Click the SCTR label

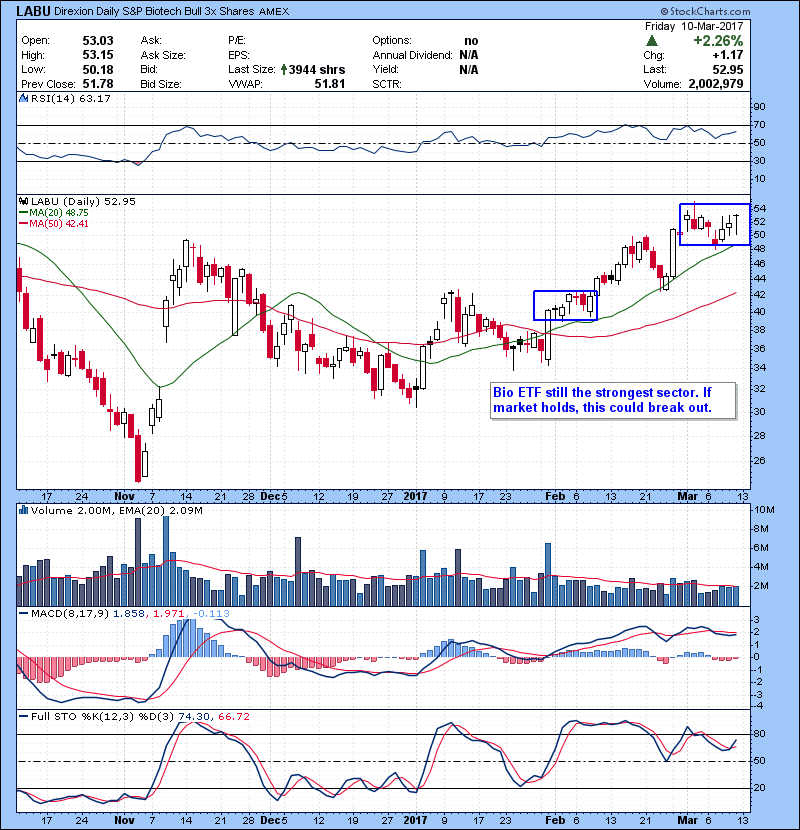pos(387,84)
